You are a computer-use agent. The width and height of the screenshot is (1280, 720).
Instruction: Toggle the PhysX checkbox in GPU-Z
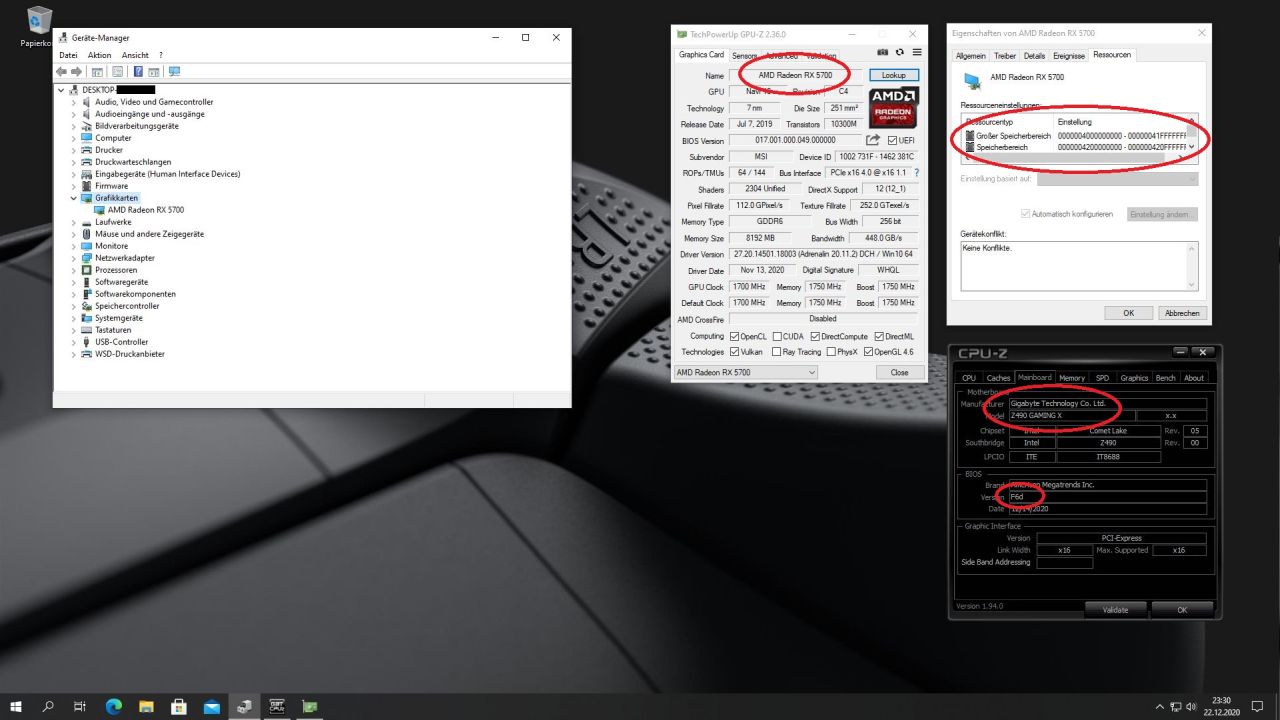830,352
